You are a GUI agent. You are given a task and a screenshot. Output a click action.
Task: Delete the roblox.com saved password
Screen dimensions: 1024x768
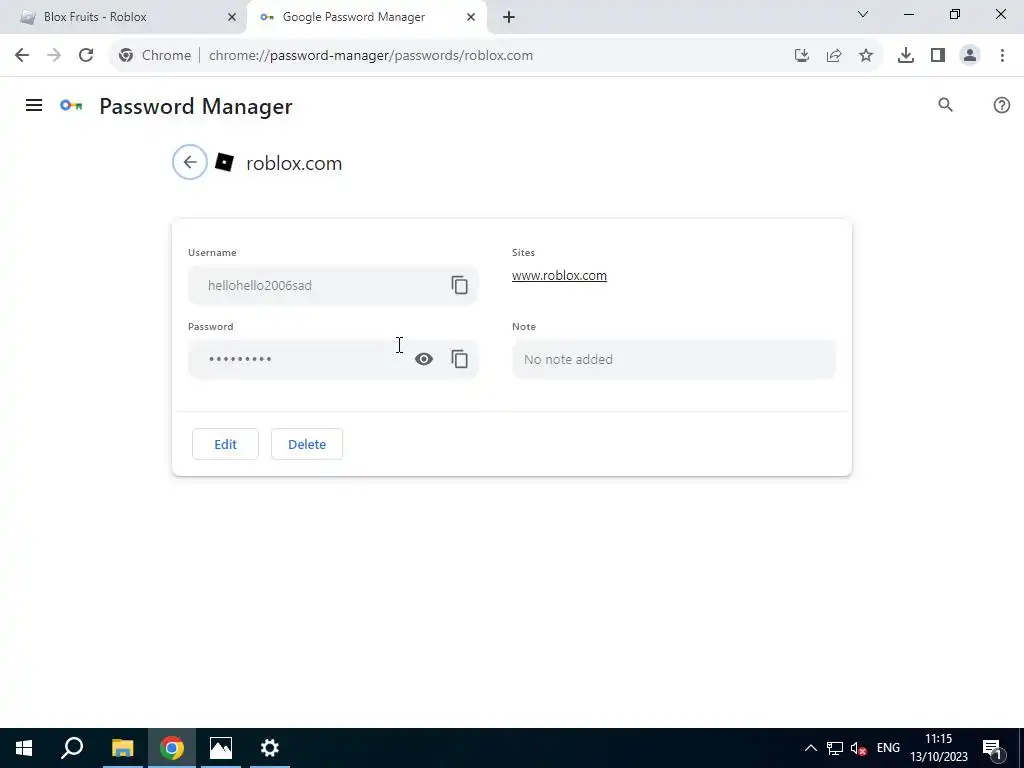[x=307, y=444]
